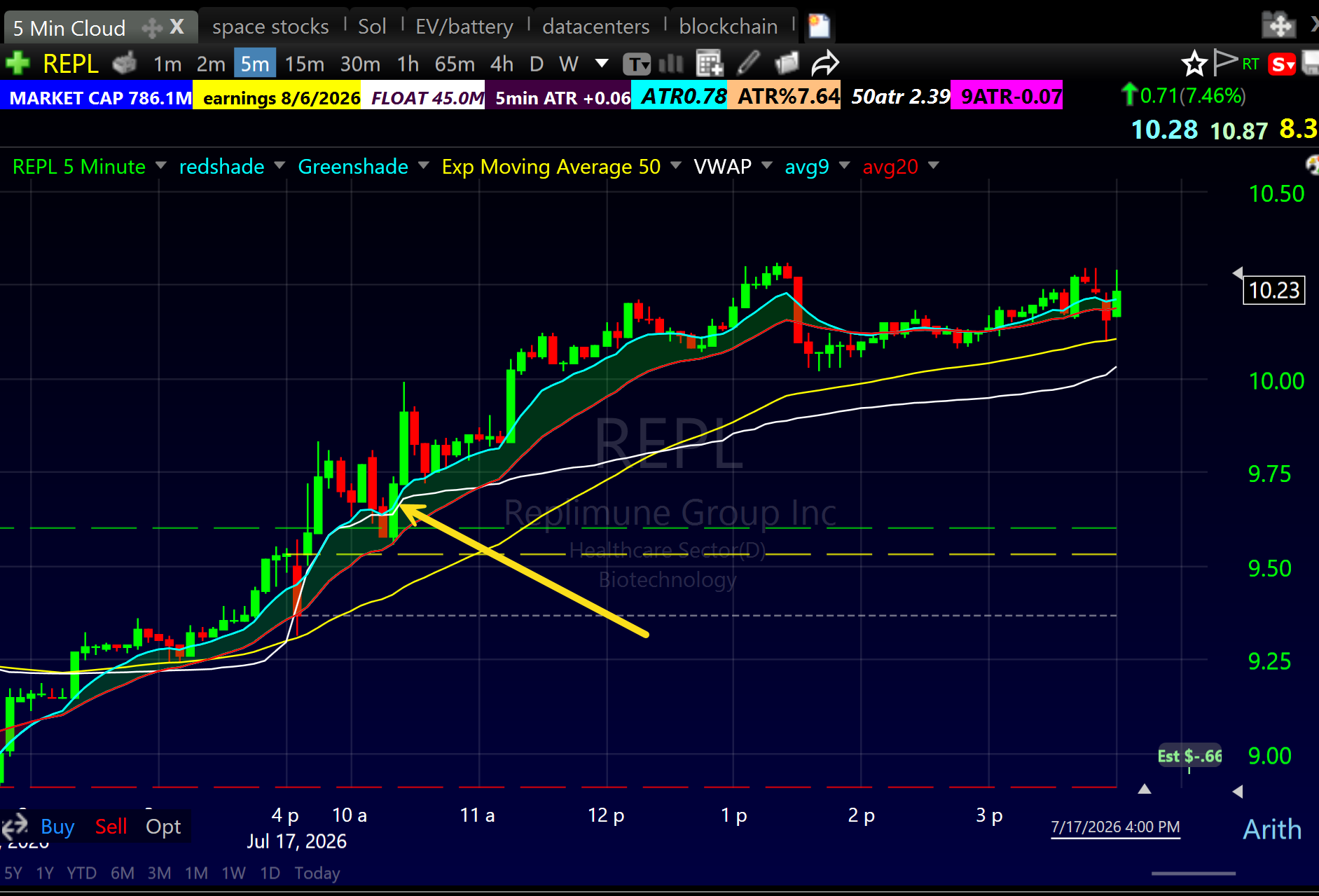Open the space stocks tab
Screen dimensions: 1319x896
pos(270,27)
